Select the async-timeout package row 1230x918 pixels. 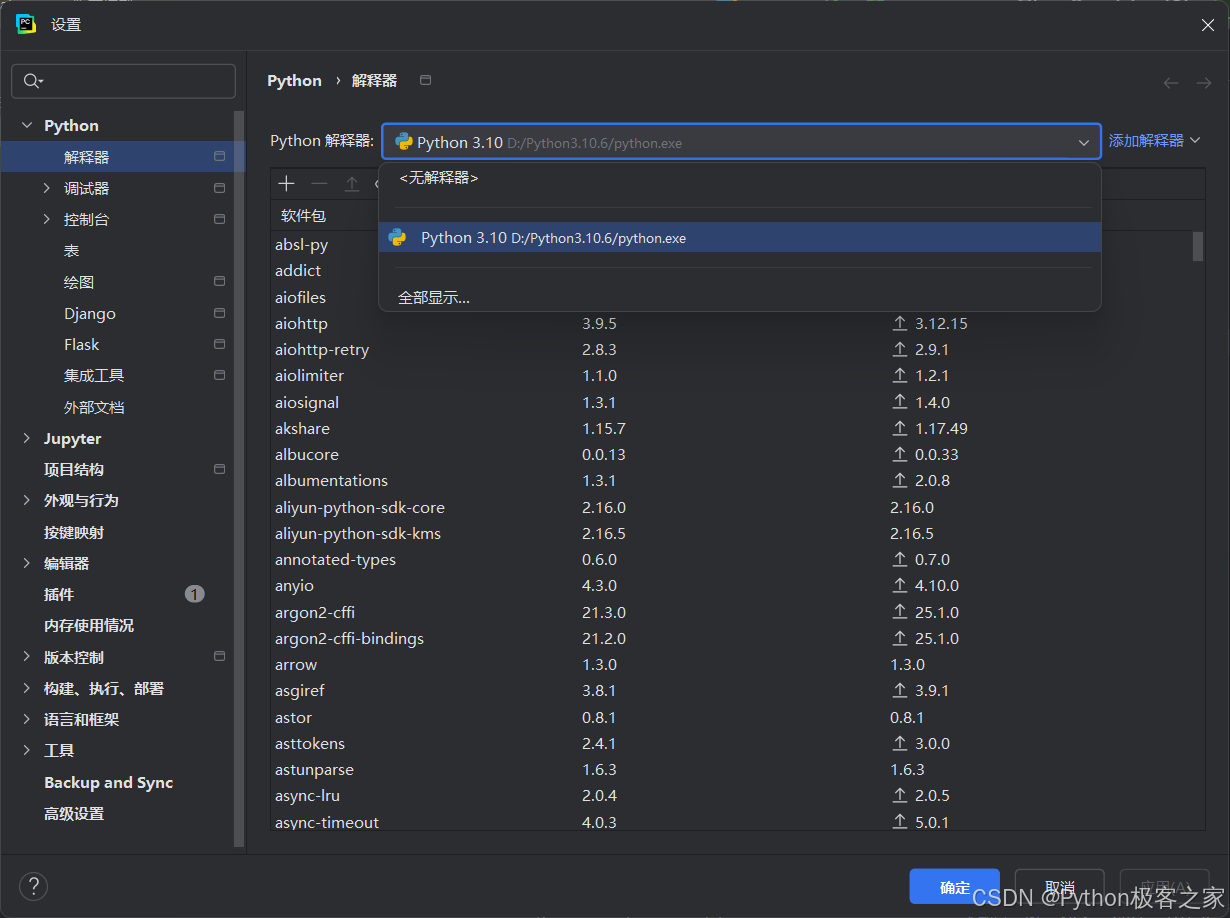point(732,822)
